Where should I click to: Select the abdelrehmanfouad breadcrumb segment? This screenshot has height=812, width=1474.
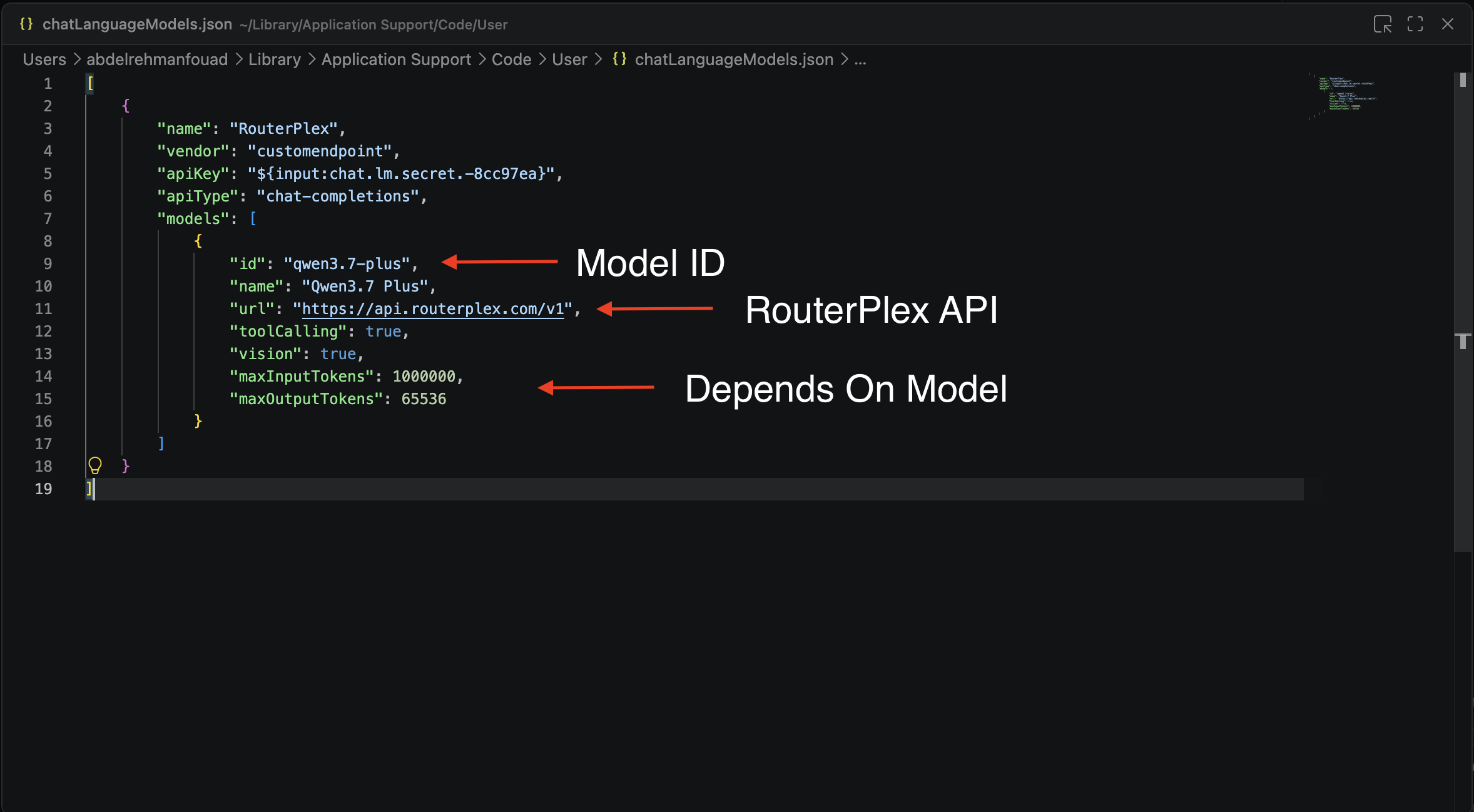[x=157, y=59]
